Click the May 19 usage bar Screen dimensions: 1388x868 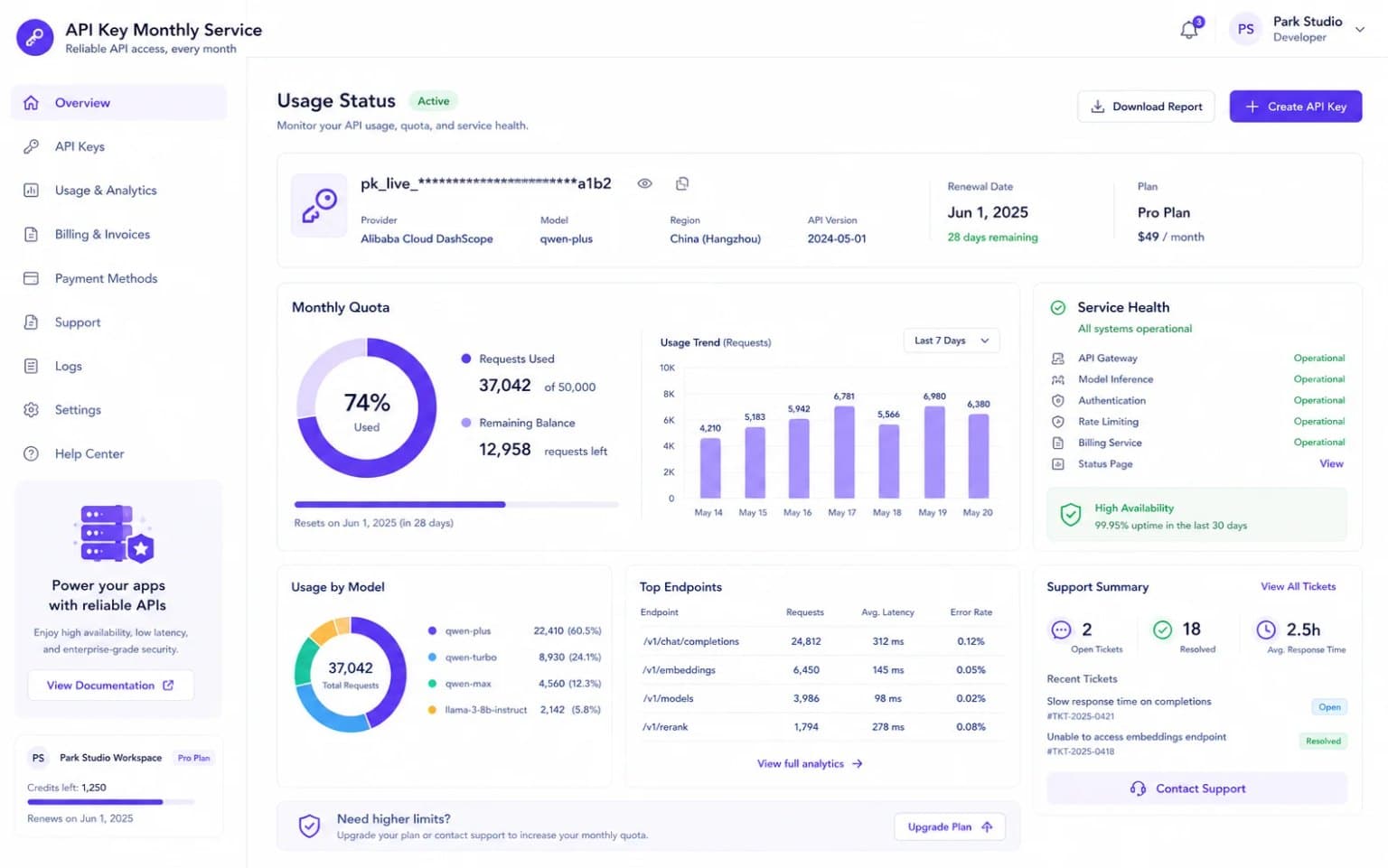tap(934, 453)
